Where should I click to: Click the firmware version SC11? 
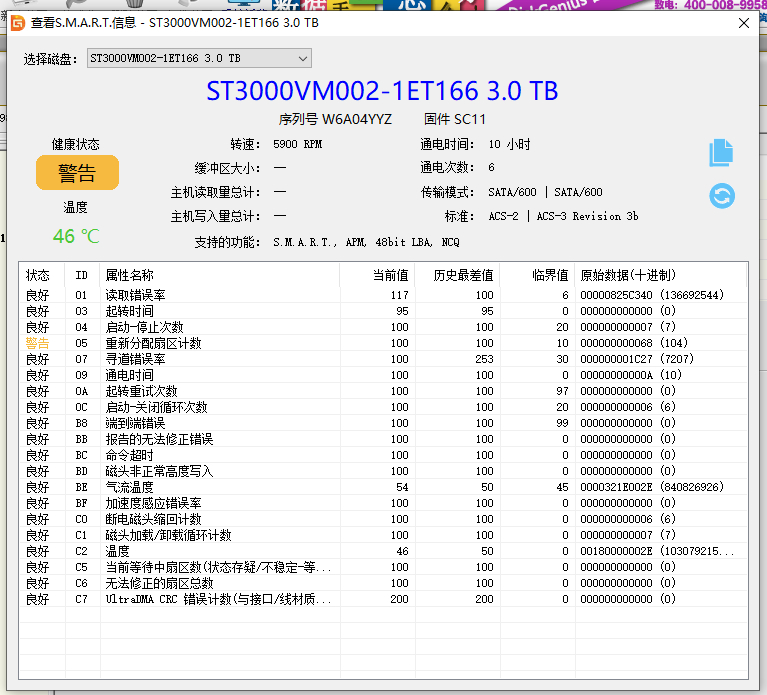point(470,119)
